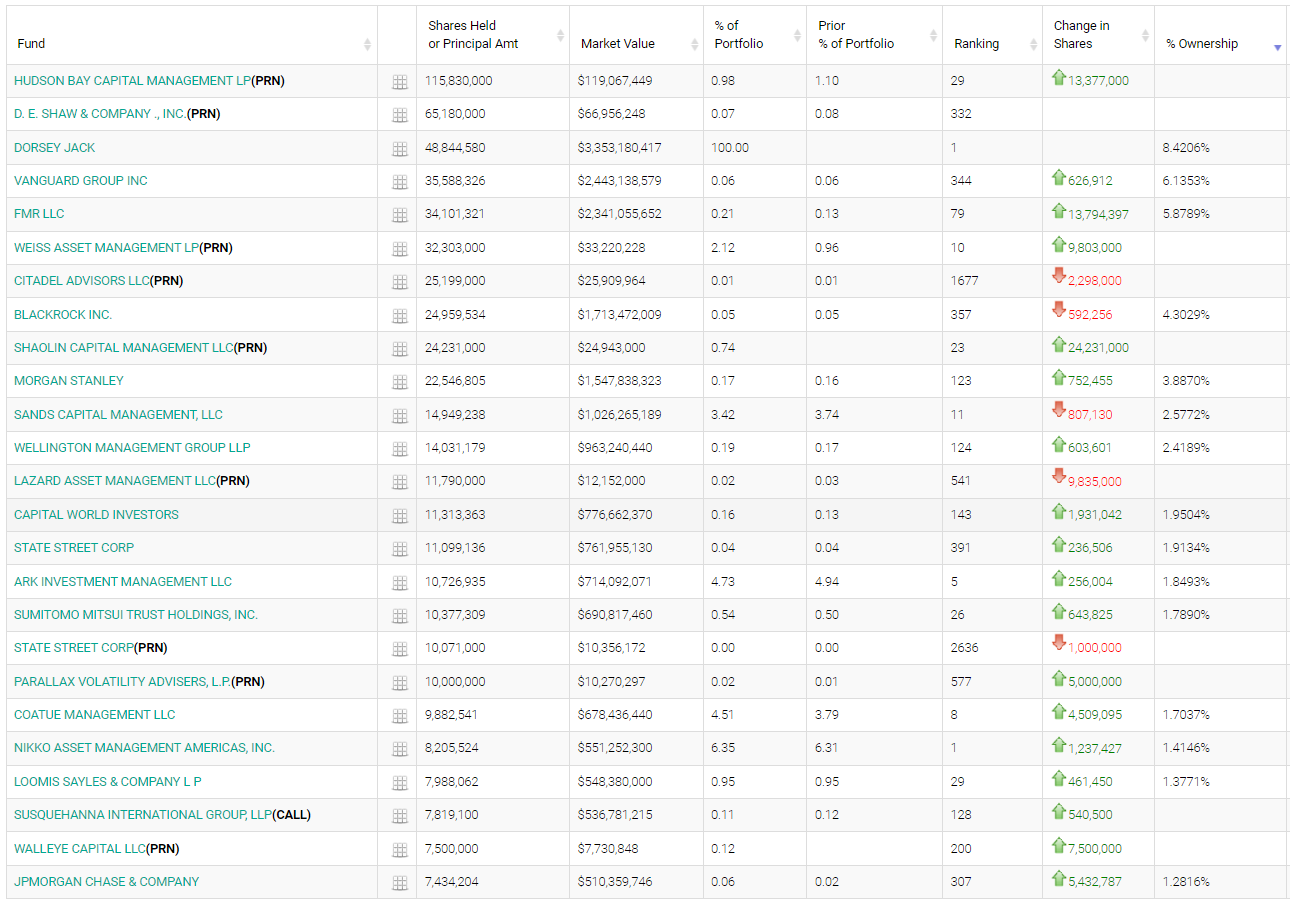
Task: Click grid icon for JPMorgan Chase row
Action: pos(400,883)
